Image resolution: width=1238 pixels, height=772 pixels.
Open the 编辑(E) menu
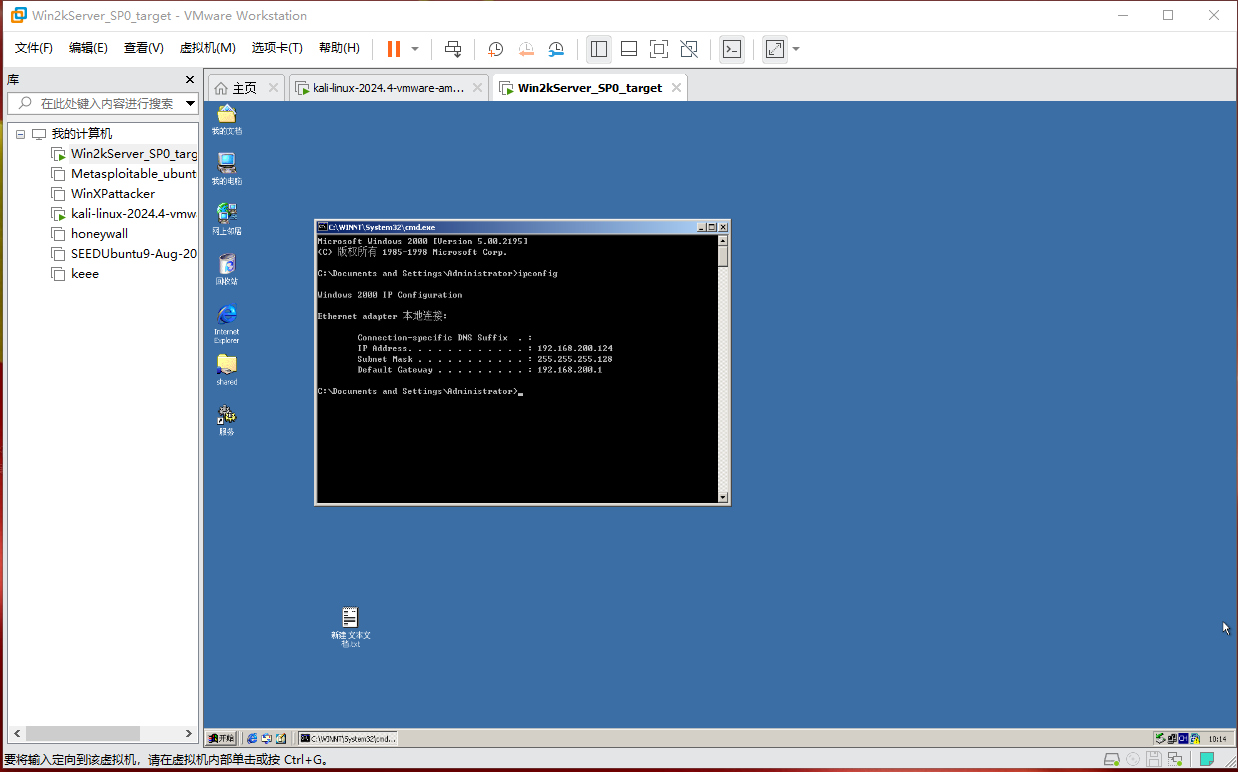[88, 48]
